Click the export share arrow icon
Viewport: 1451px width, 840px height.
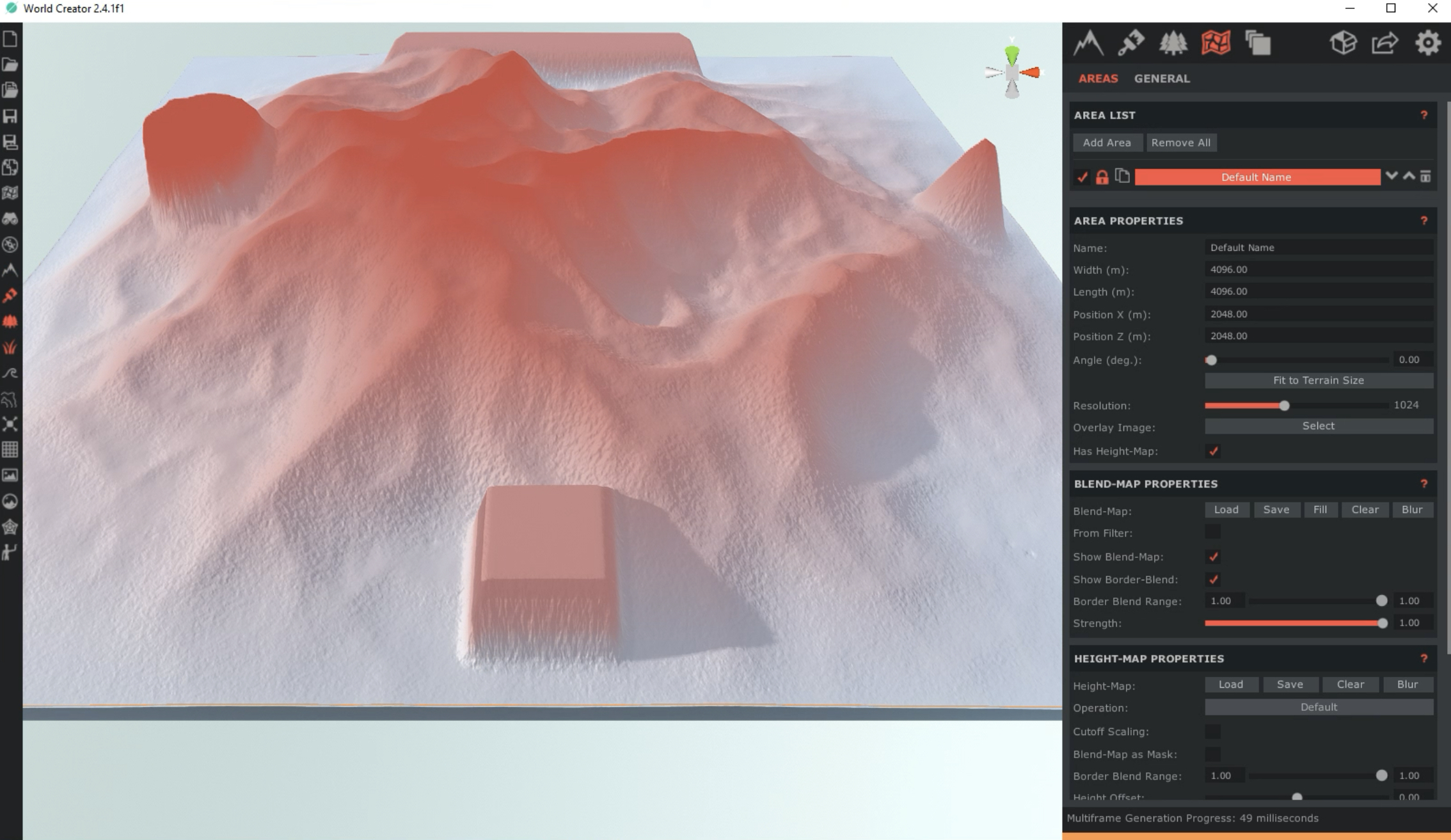click(x=1384, y=44)
